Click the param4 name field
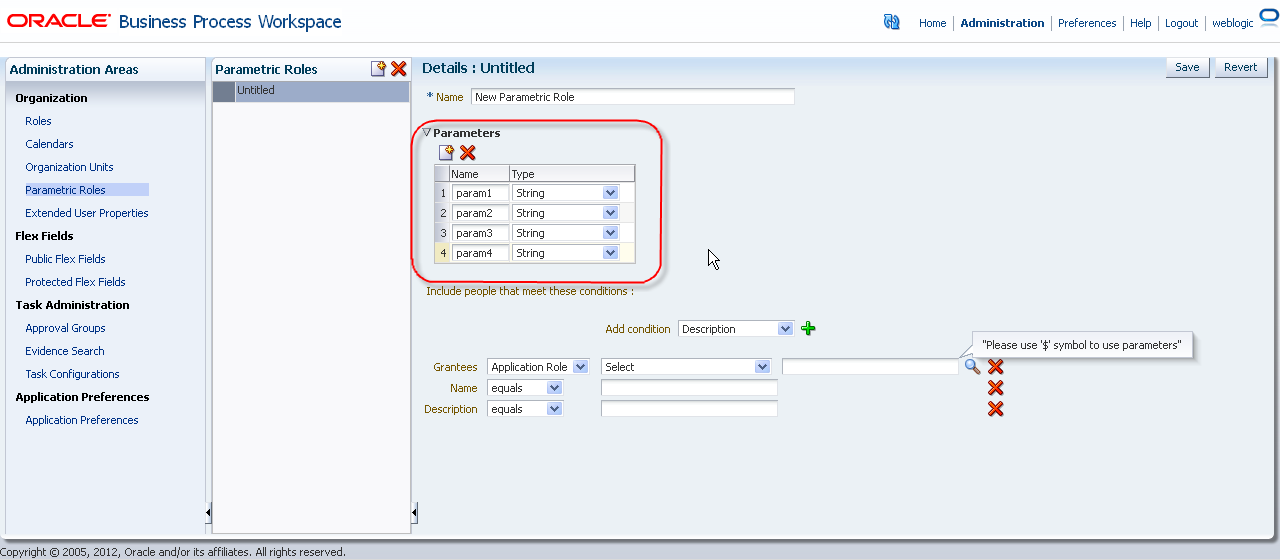1280x560 pixels. click(480, 253)
